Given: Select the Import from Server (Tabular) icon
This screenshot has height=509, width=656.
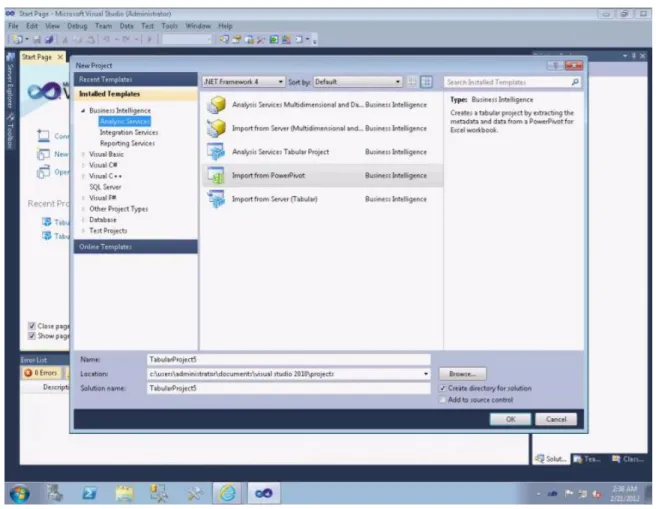Looking at the screenshot, I should click(x=216, y=199).
